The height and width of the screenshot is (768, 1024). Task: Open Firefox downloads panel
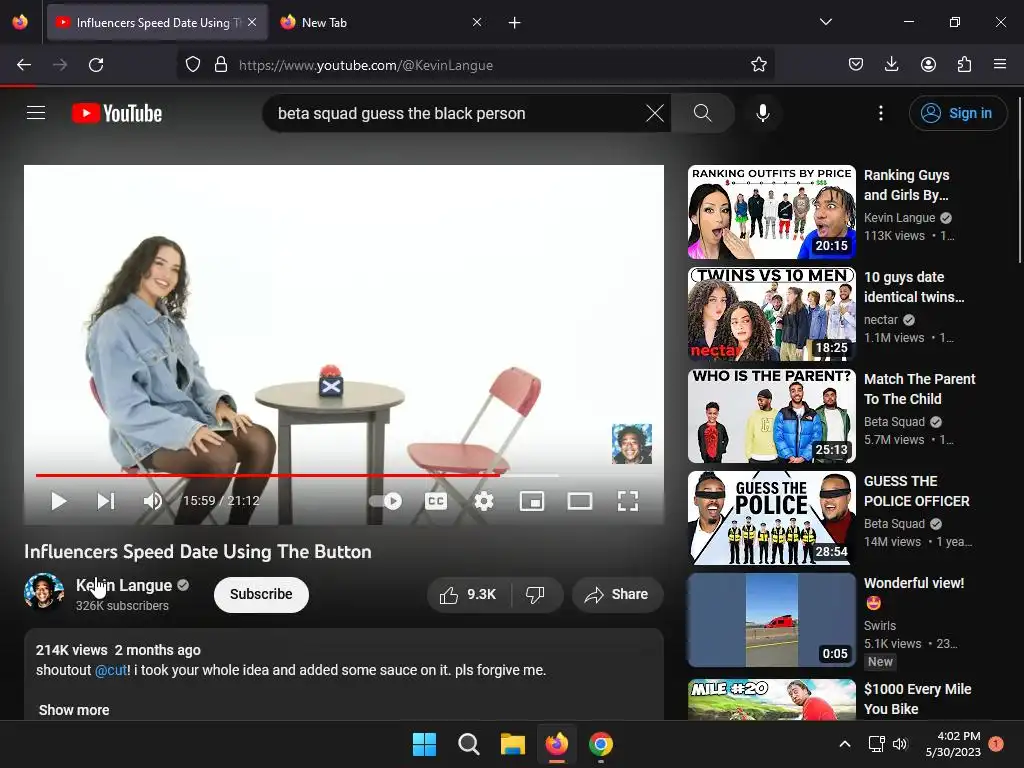point(891,64)
